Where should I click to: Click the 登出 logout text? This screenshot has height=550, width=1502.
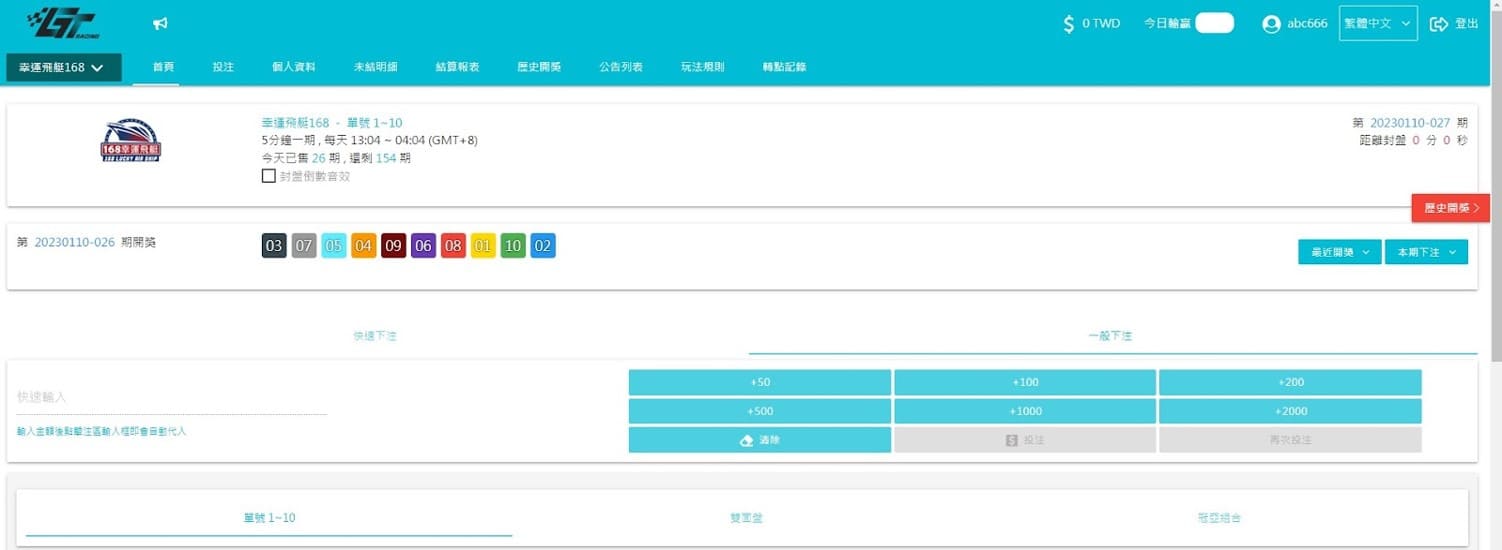[1466, 24]
